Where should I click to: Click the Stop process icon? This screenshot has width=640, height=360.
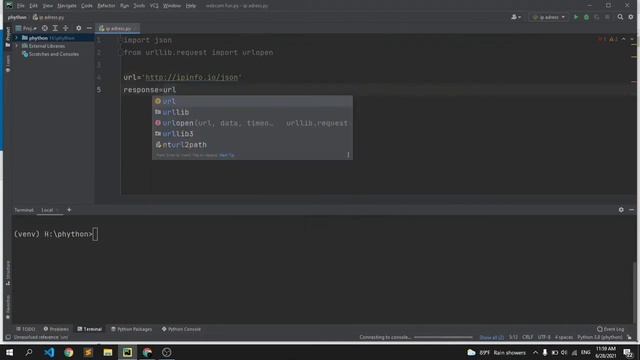click(x=607, y=17)
